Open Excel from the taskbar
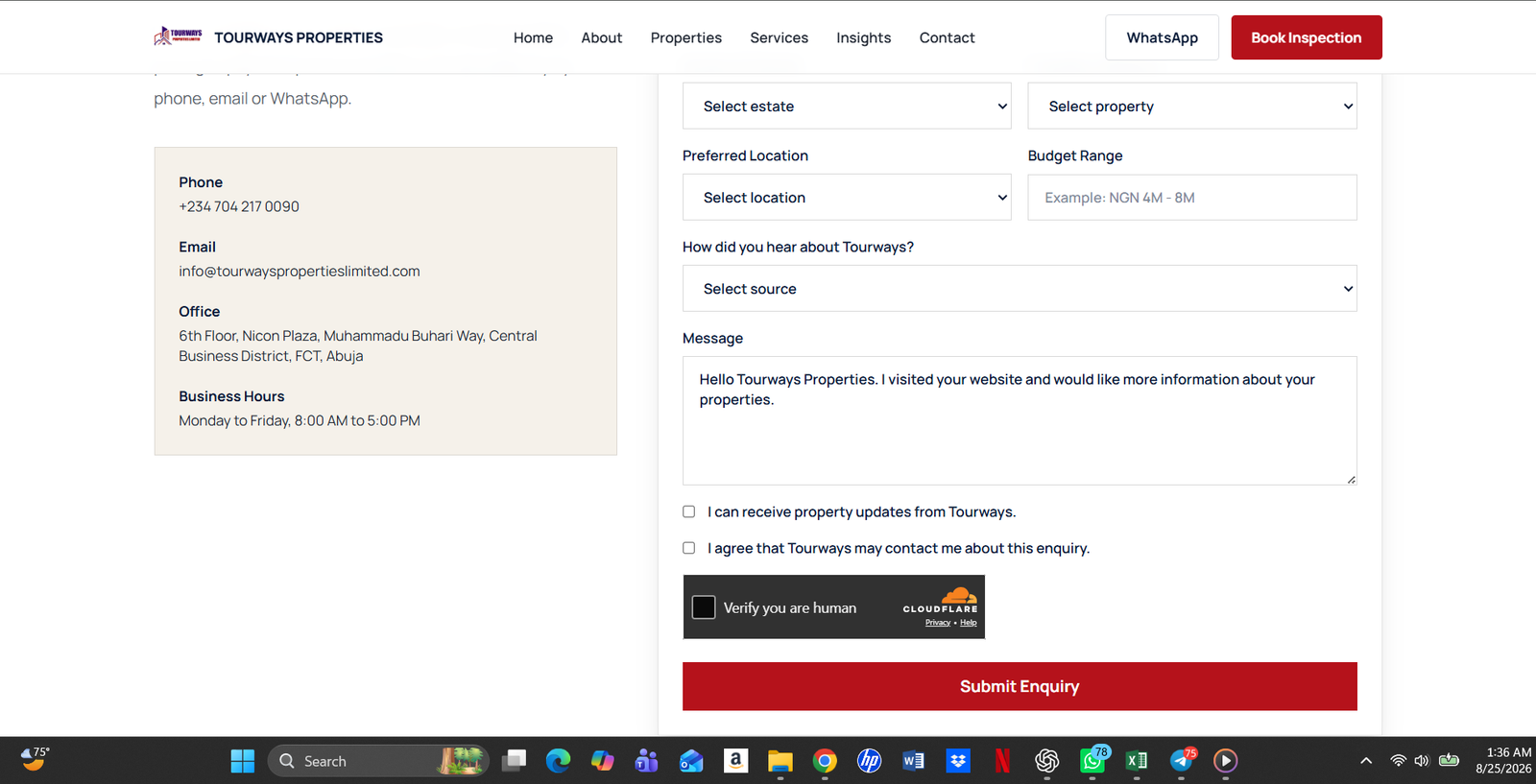The height and width of the screenshot is (784, 1536). [1137, 761]
